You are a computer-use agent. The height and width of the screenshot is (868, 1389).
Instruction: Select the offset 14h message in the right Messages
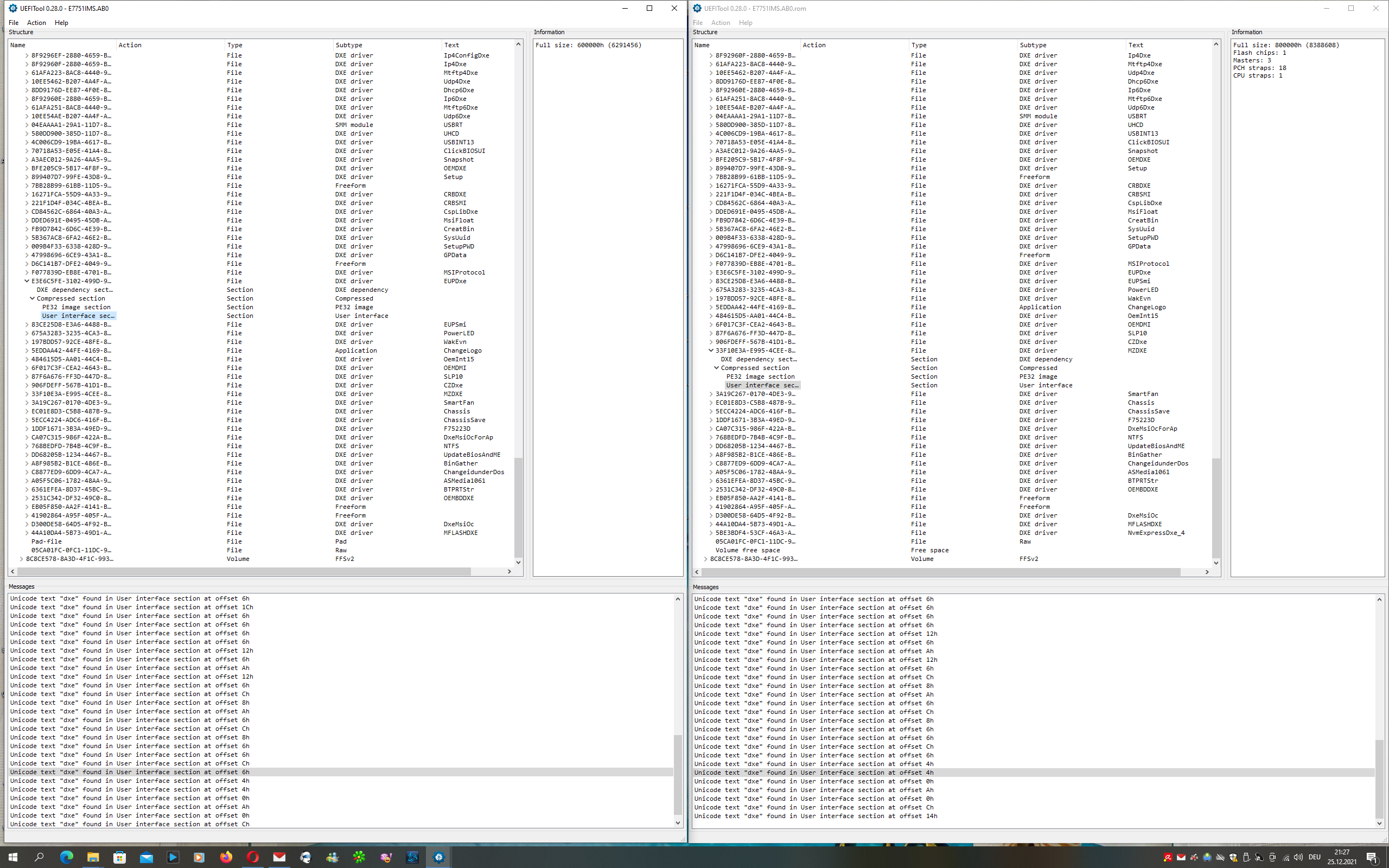click(1034, 816)
